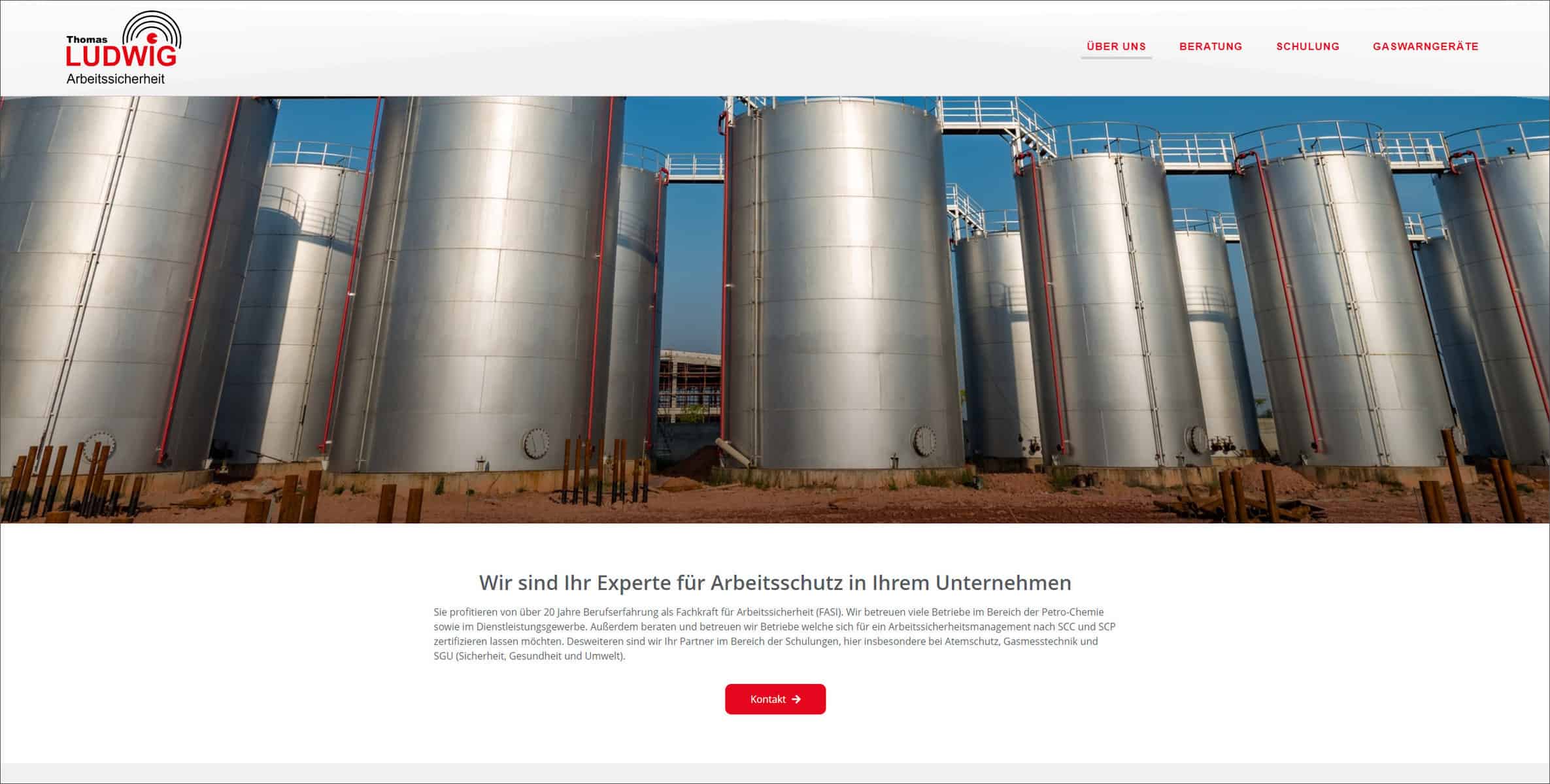The width and height of the screenshot is (1550, 784).
Task: Click the red Kontakt button
Action: 775,699
